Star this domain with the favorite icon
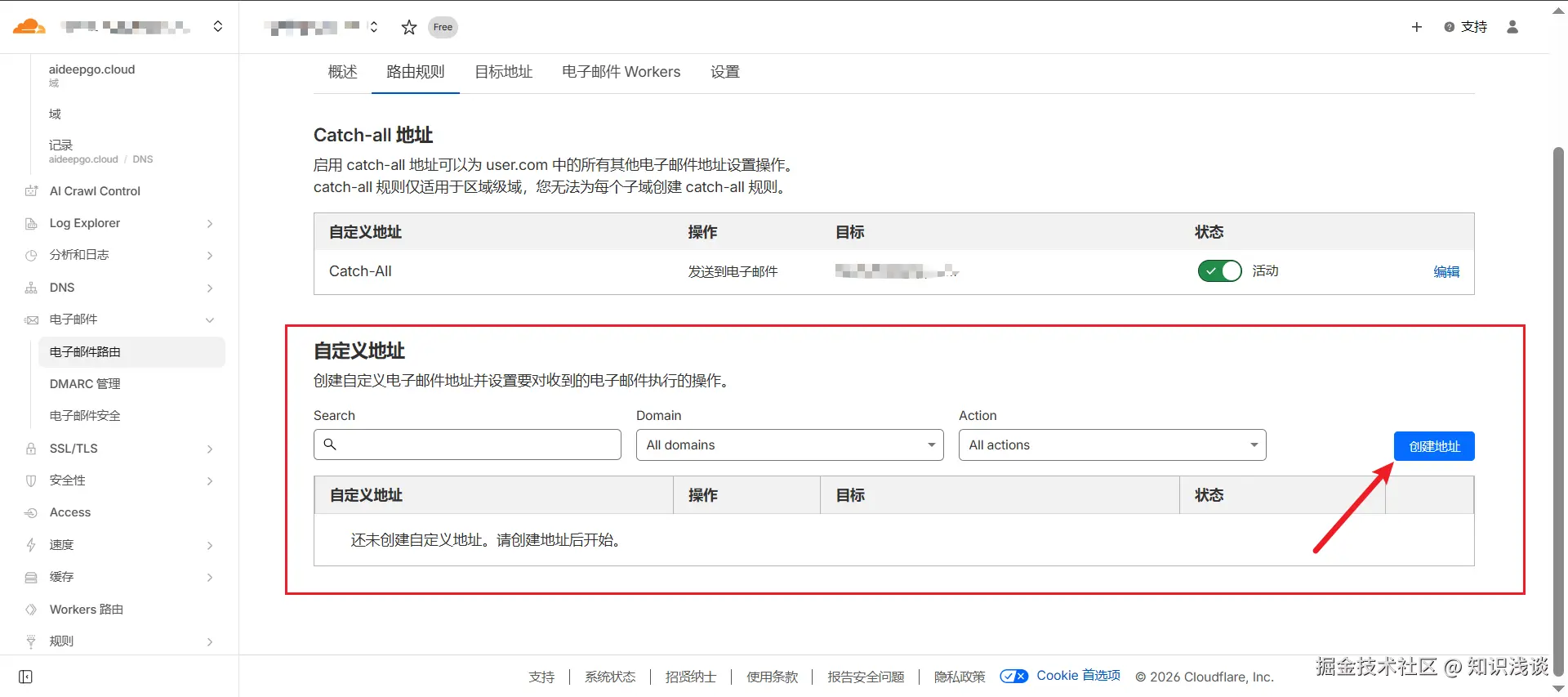 point(409,27)
